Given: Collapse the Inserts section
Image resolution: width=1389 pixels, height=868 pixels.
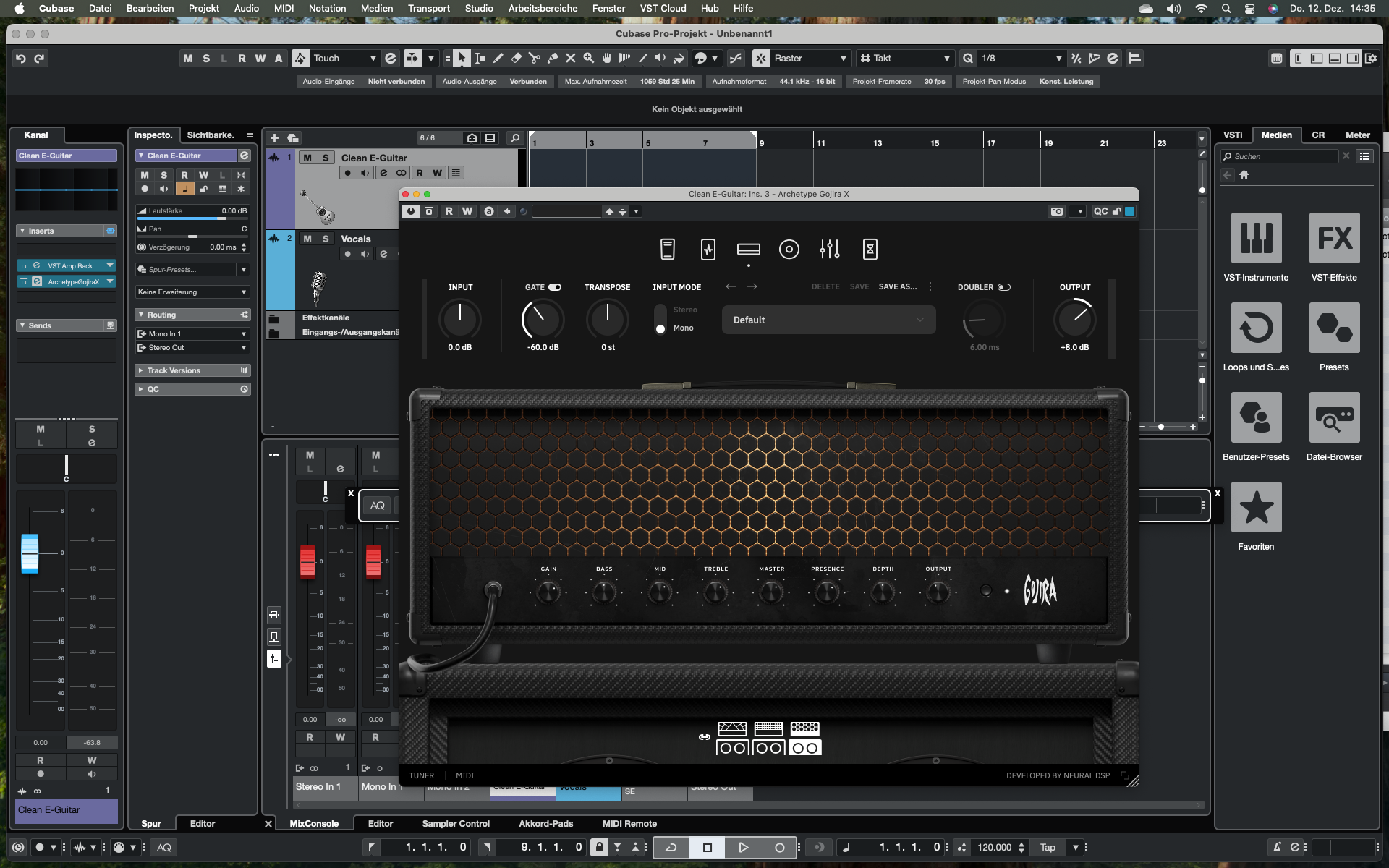Looking at the screenshot, I should [x=22, y=231].
